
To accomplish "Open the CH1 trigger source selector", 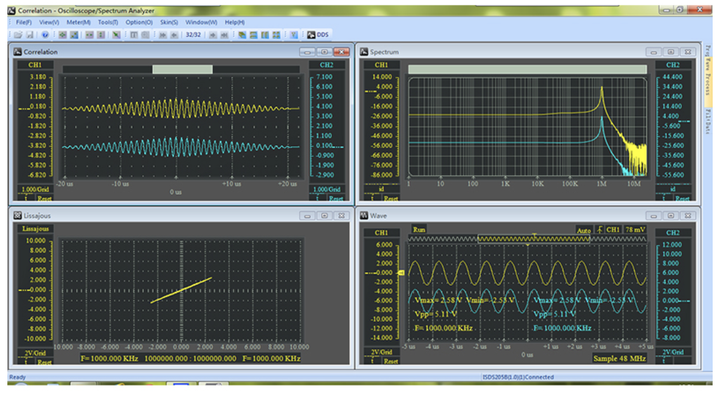I will 613,229.
